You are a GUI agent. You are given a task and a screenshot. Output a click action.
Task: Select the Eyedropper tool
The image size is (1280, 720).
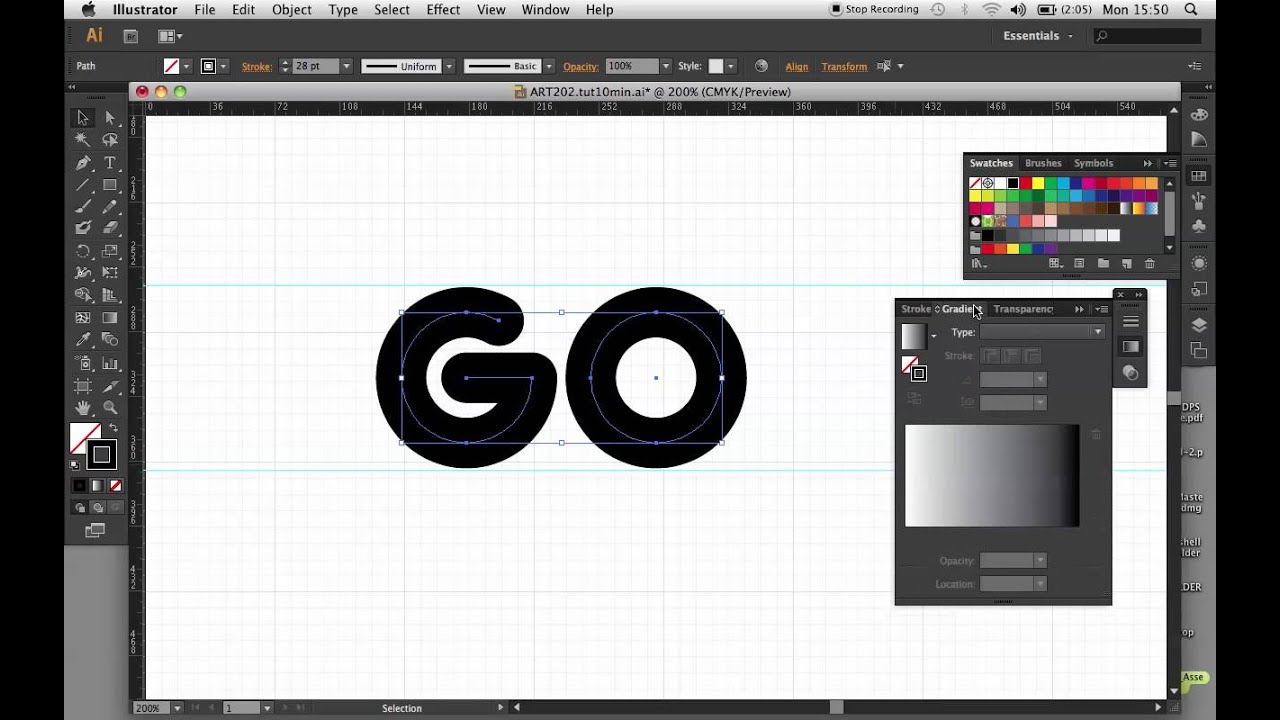(x=83, y=341)
